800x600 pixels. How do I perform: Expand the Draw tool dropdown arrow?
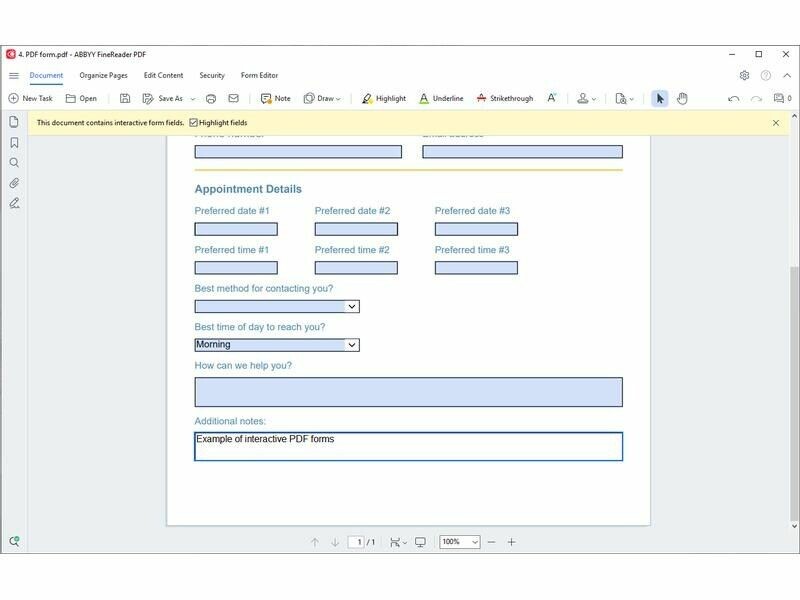[338, 99]
